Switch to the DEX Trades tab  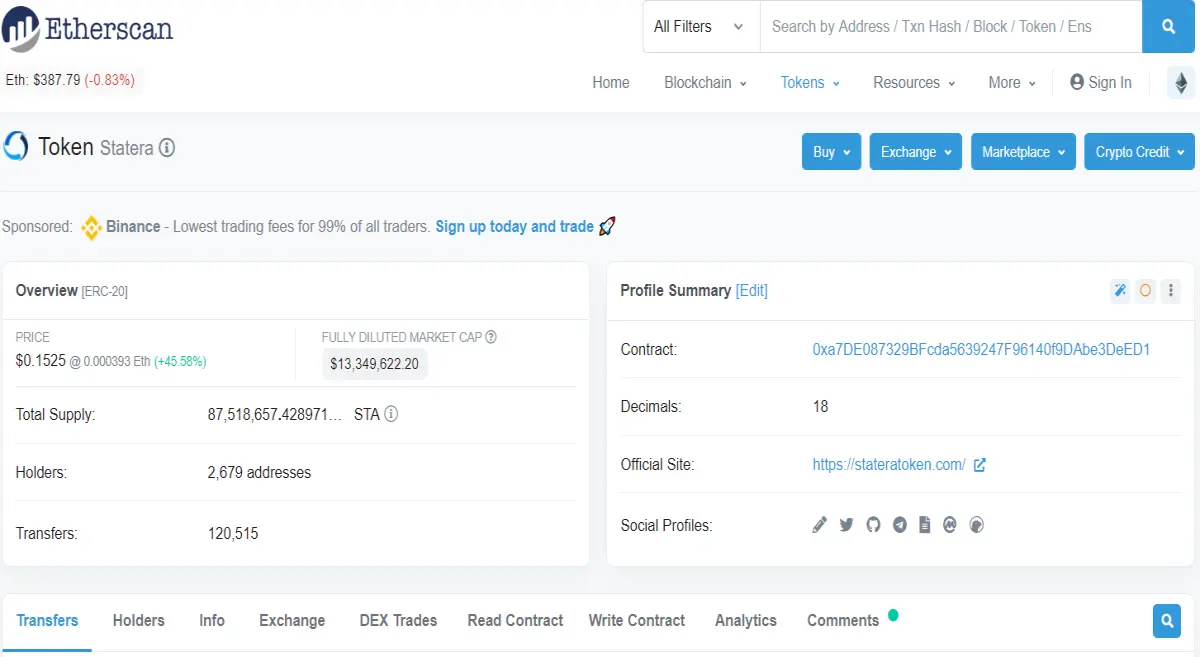click(x=398, y=621)
